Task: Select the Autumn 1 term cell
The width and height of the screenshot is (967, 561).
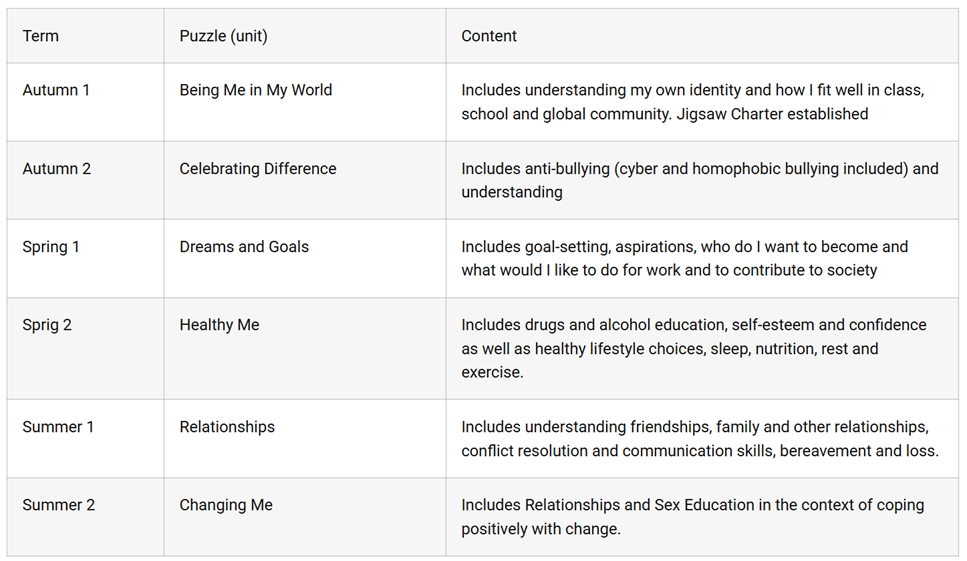Action: click(56, 90)
